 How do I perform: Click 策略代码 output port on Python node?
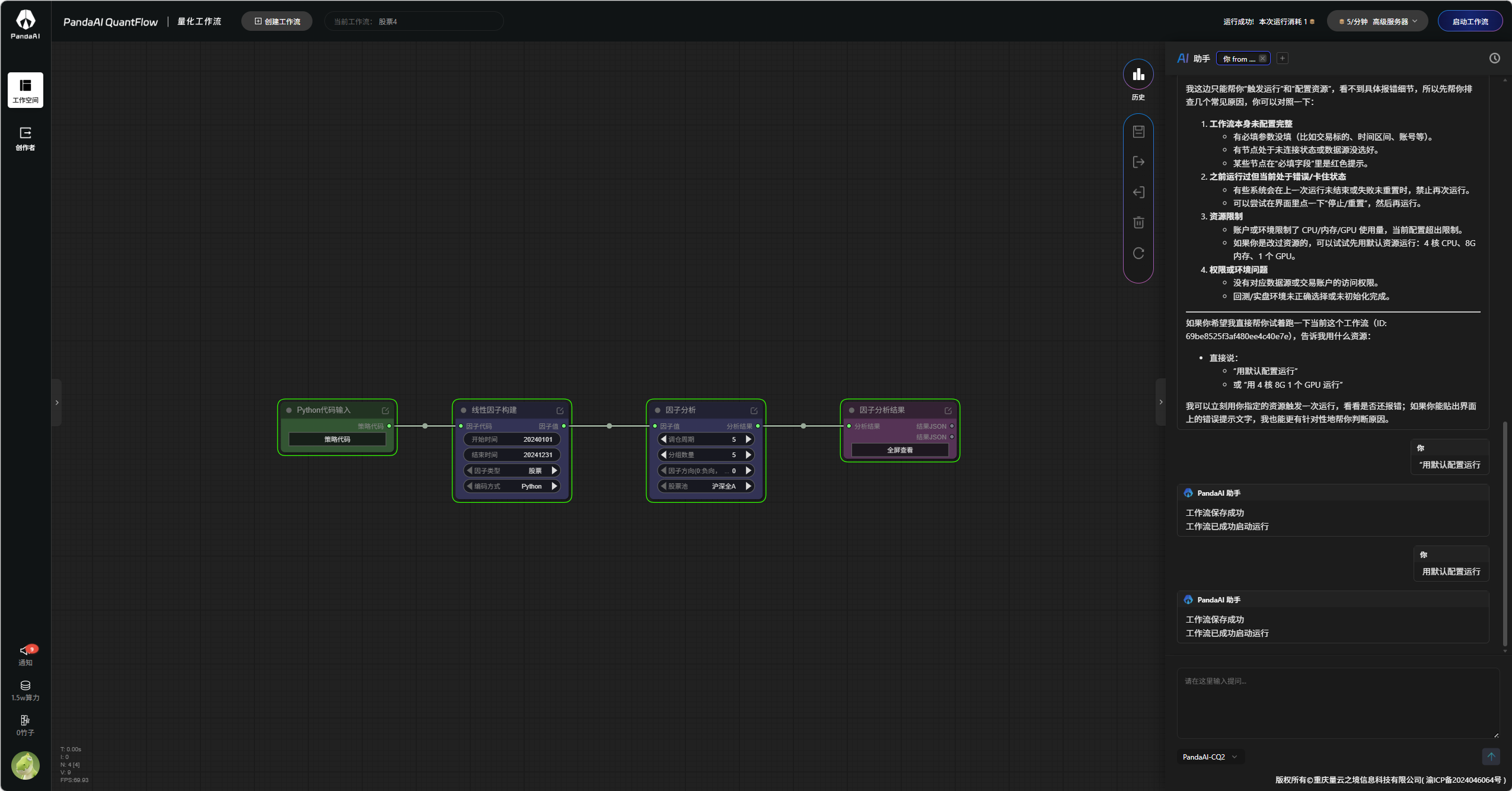pos(389,426)
